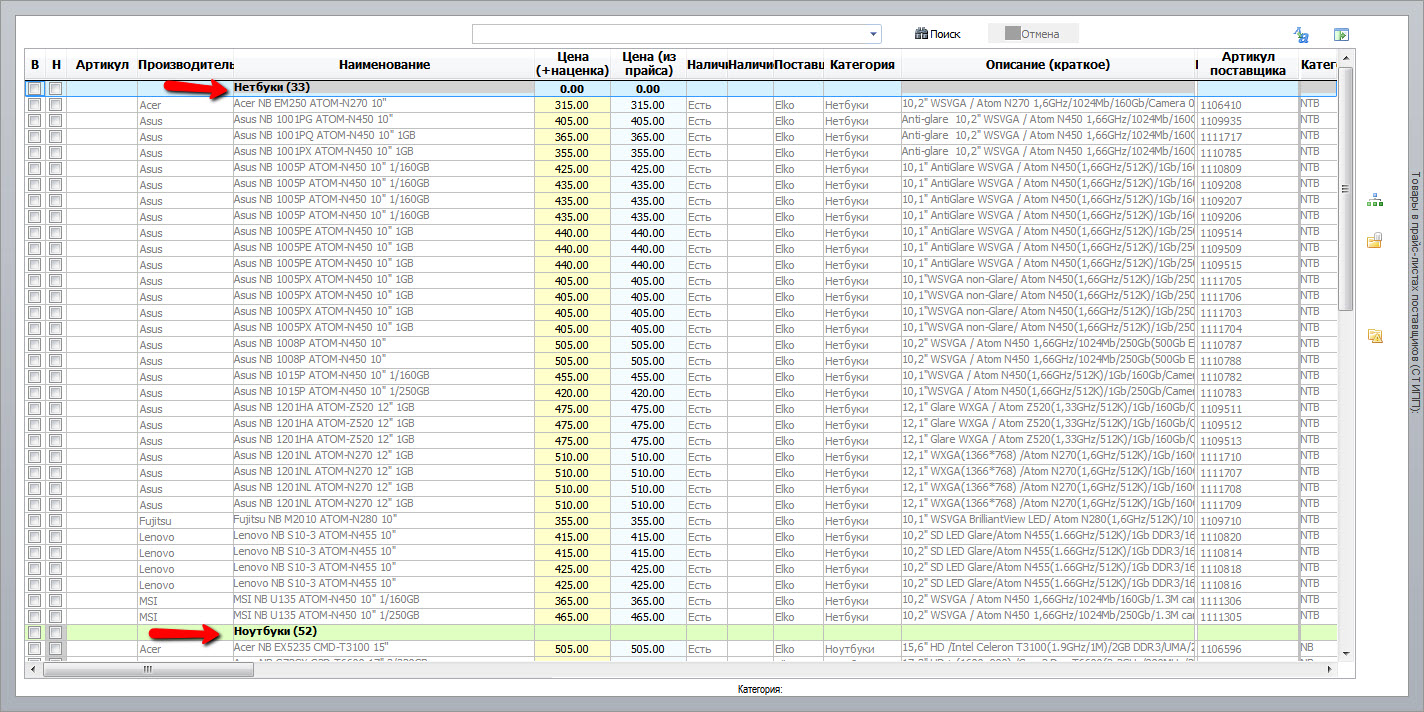Select the Нетбуки (33) group row
This screenshot has height=712, width=1424.
[682, 89]
